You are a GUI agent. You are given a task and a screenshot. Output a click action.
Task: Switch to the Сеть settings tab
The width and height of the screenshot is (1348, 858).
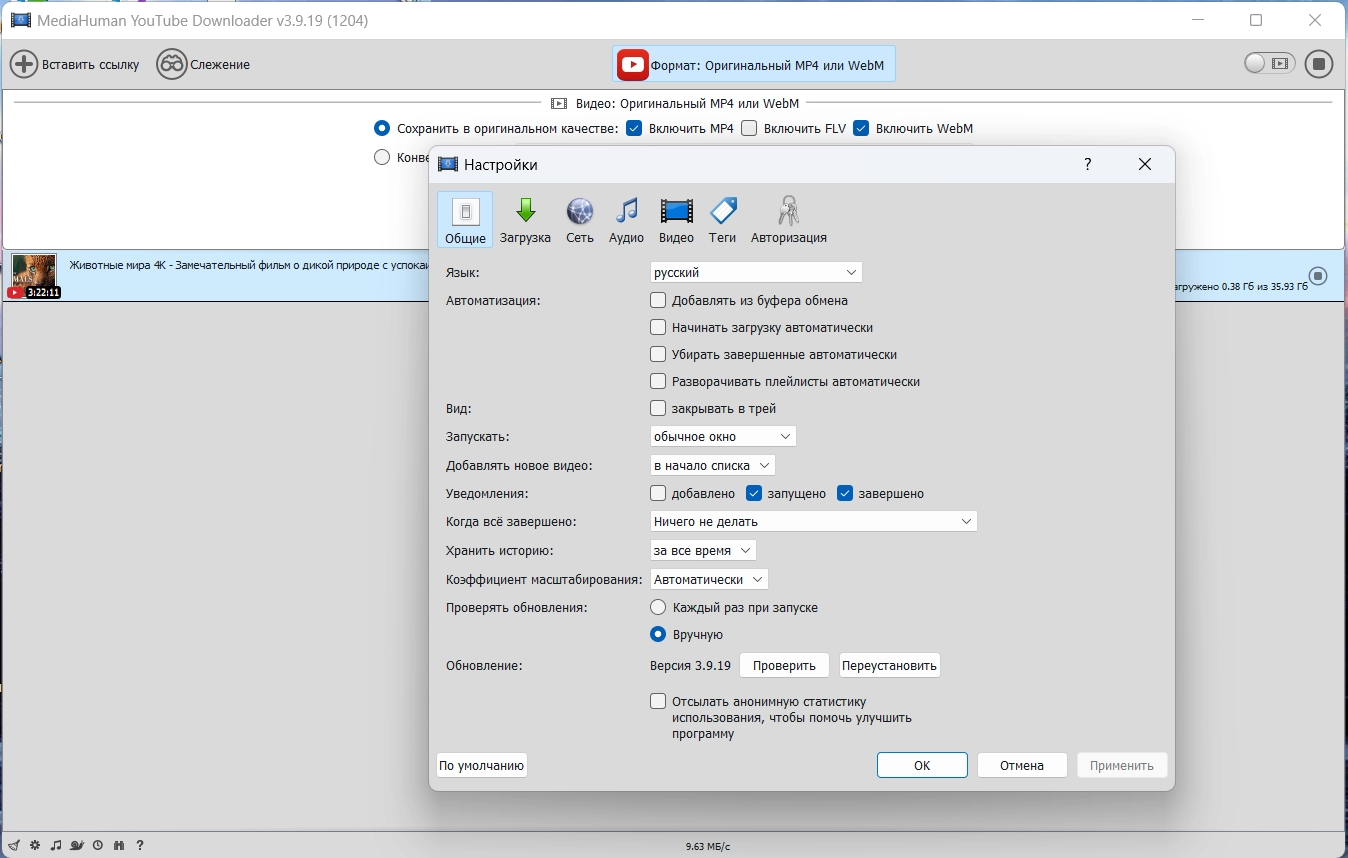580,219
